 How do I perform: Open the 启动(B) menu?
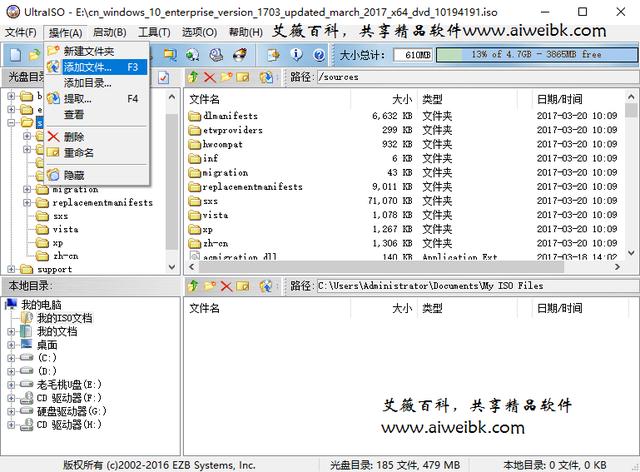tap(109, 32)
